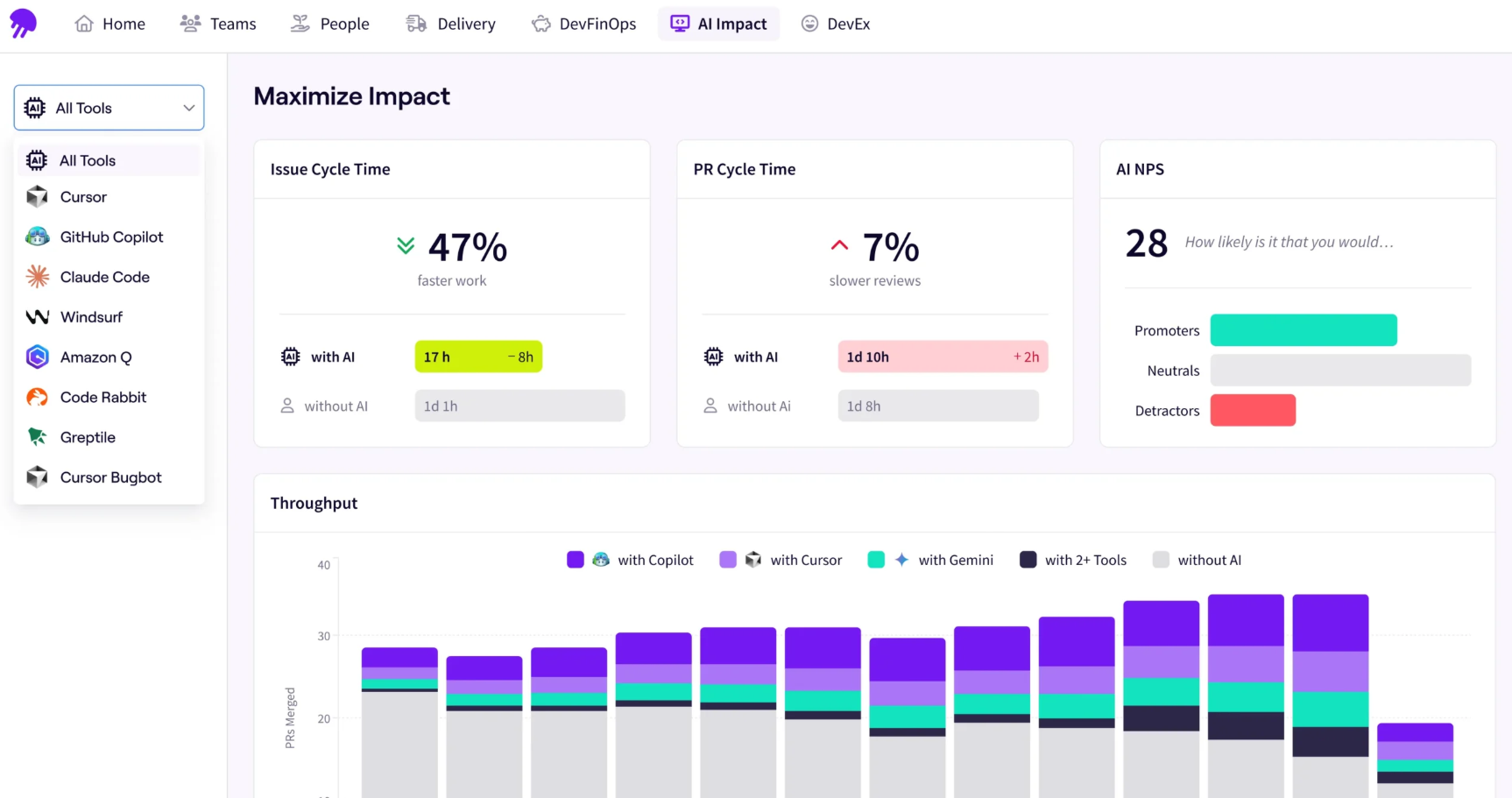Click the gray 1d 1h without-AI bar
Screen dimensions: 1512x798
(x=519, y=406)
